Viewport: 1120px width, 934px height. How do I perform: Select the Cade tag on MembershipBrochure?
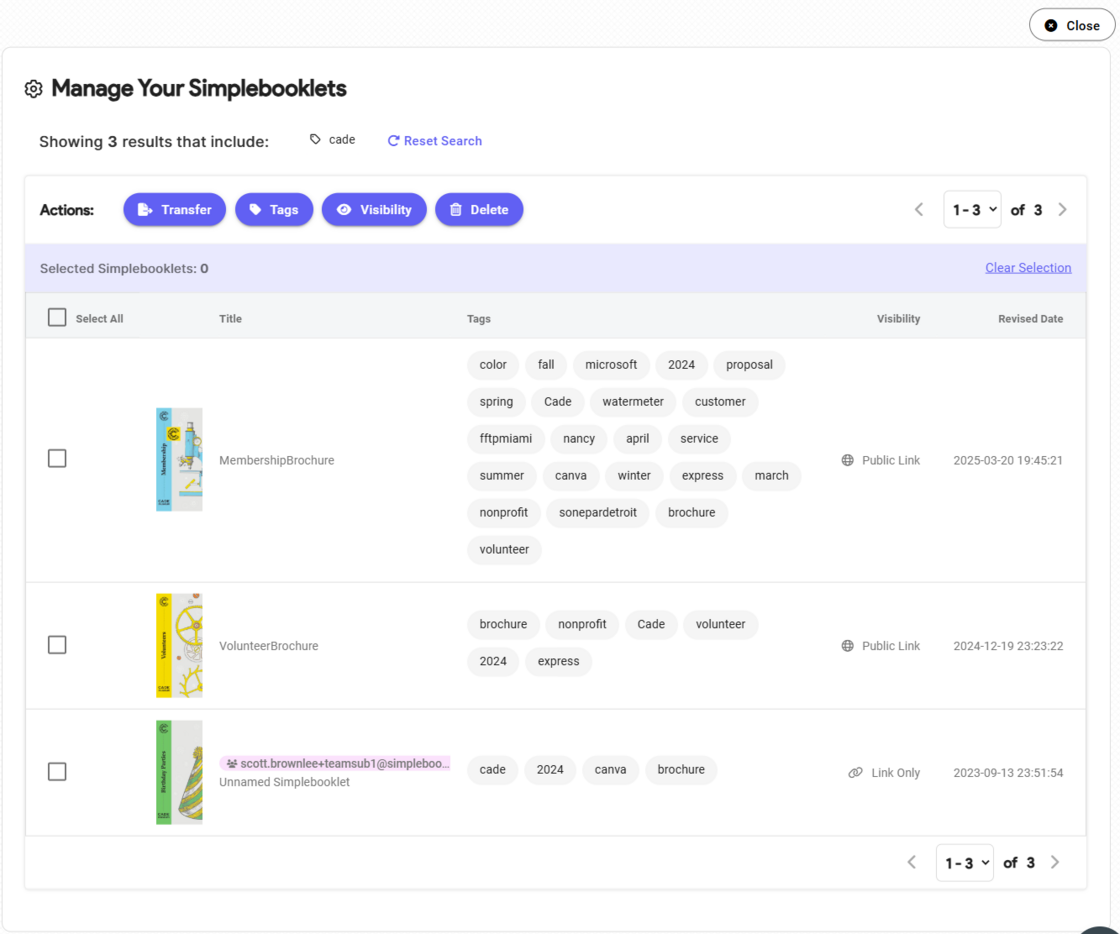pos(557,402)
